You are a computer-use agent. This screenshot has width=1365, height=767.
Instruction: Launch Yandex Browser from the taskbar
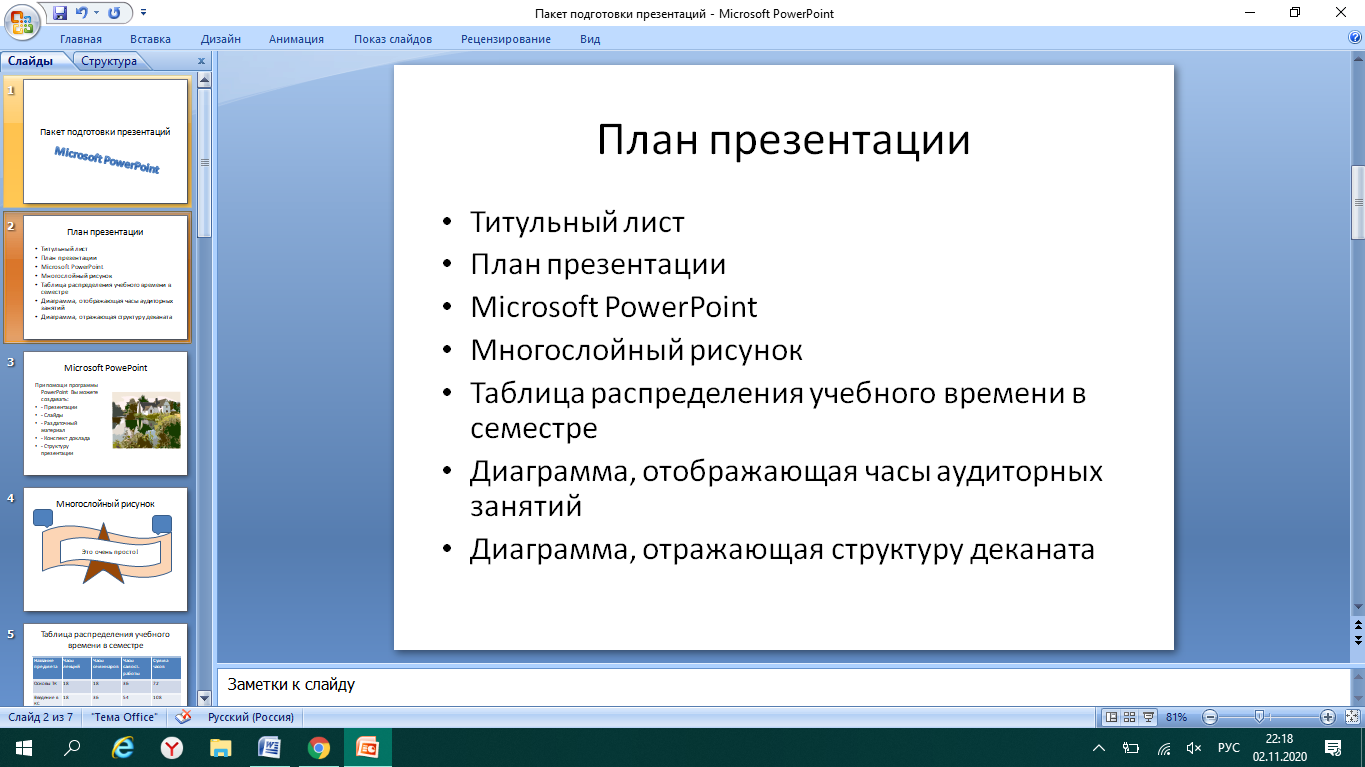[172, 747]
